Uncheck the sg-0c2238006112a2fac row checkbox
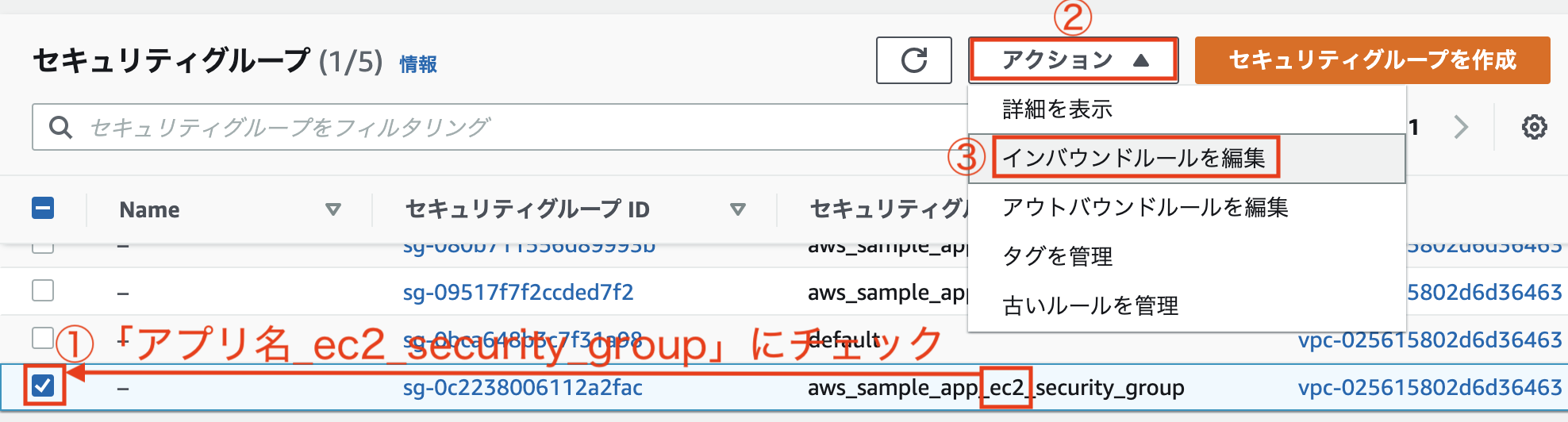Screen dimensions: 1568x422 point(43,386)
